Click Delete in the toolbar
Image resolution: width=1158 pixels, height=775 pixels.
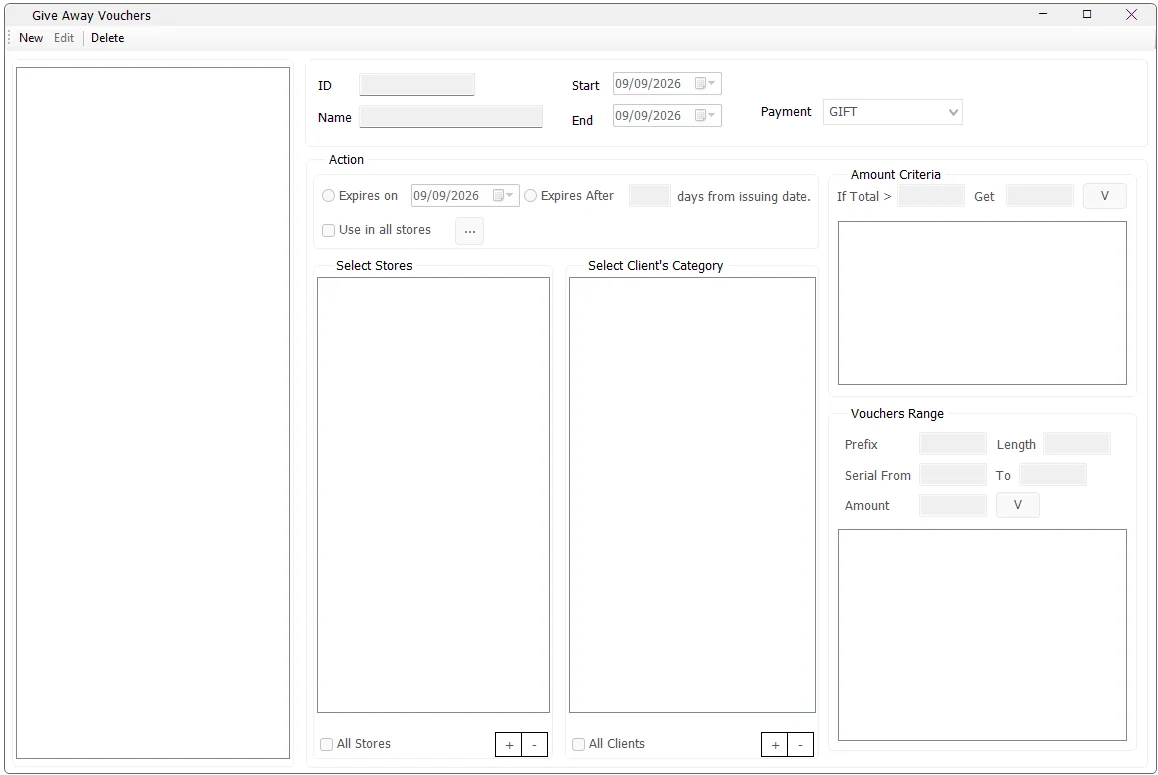tap(107, 38)
